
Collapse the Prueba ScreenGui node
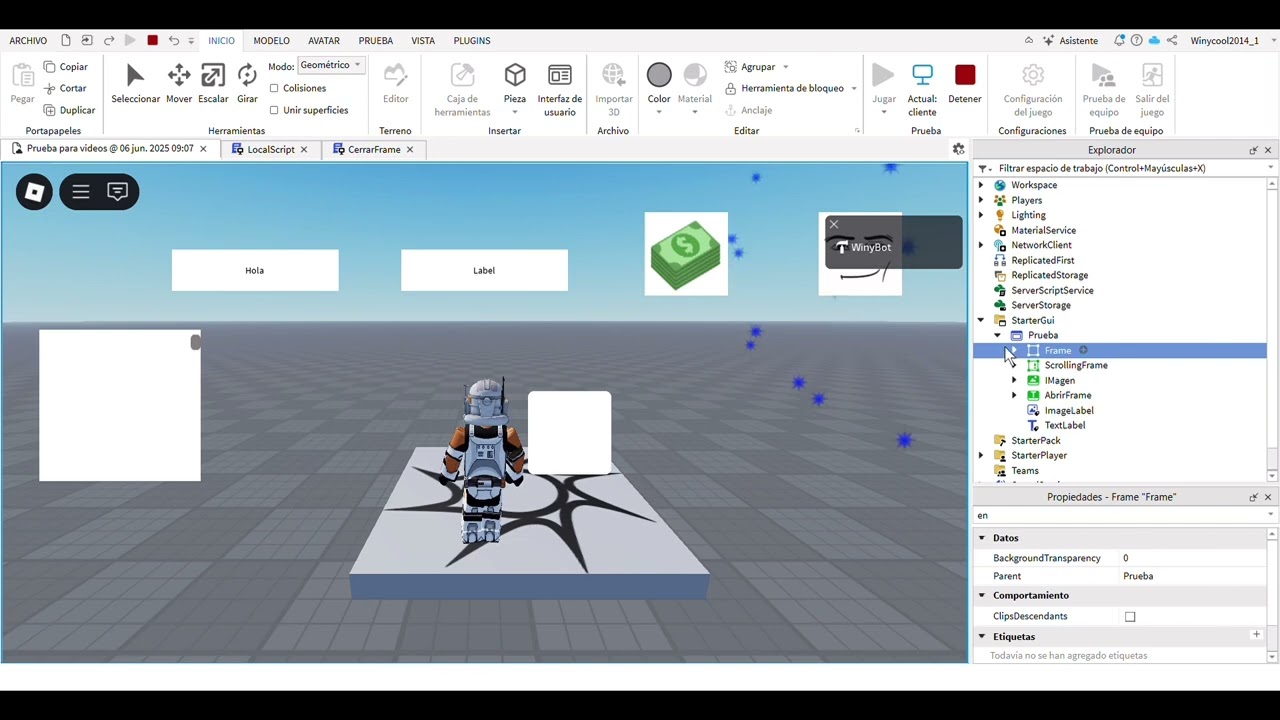tap(998, 335)
